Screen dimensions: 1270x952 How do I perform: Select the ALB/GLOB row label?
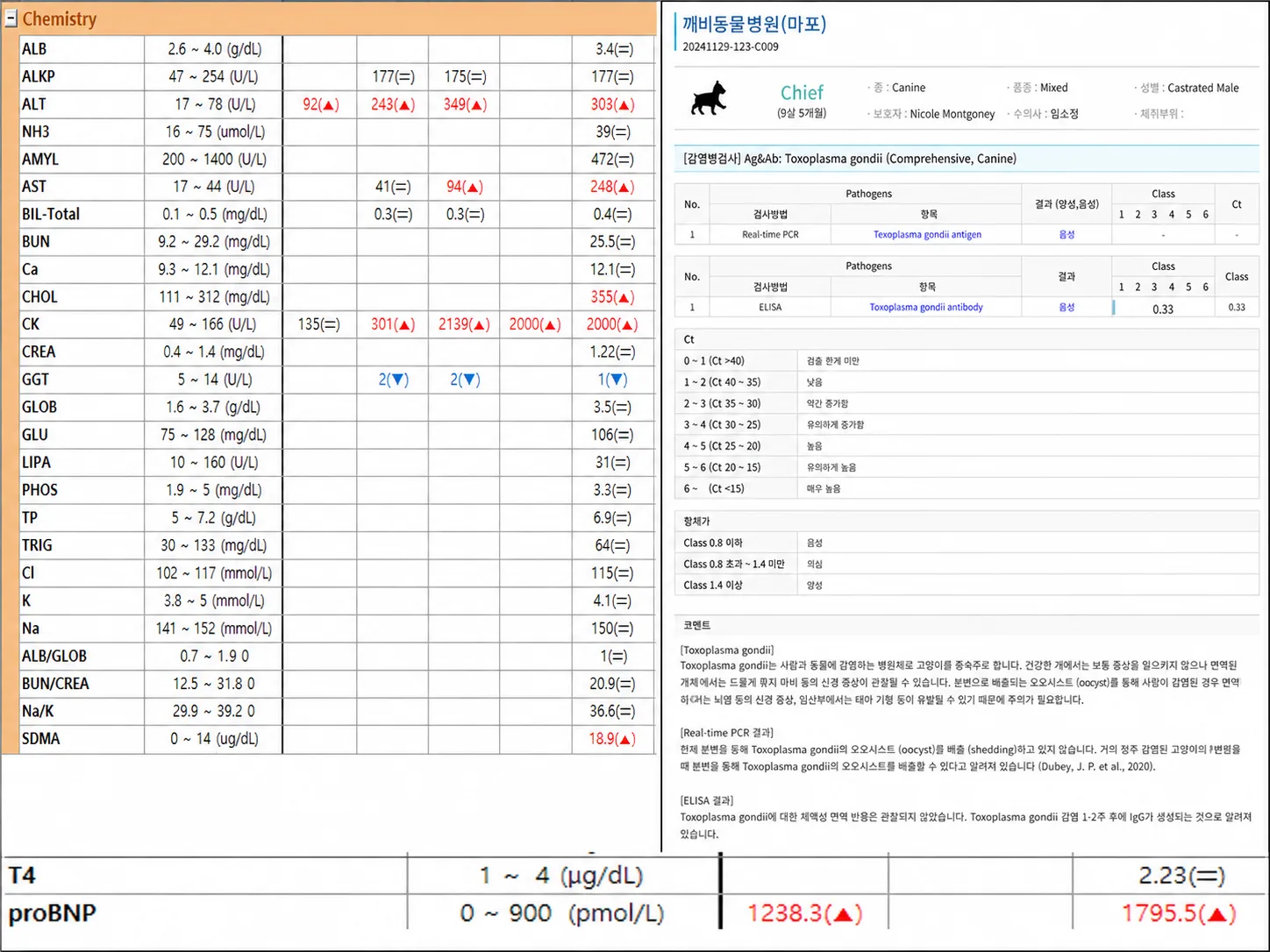(x=54, y=656)
